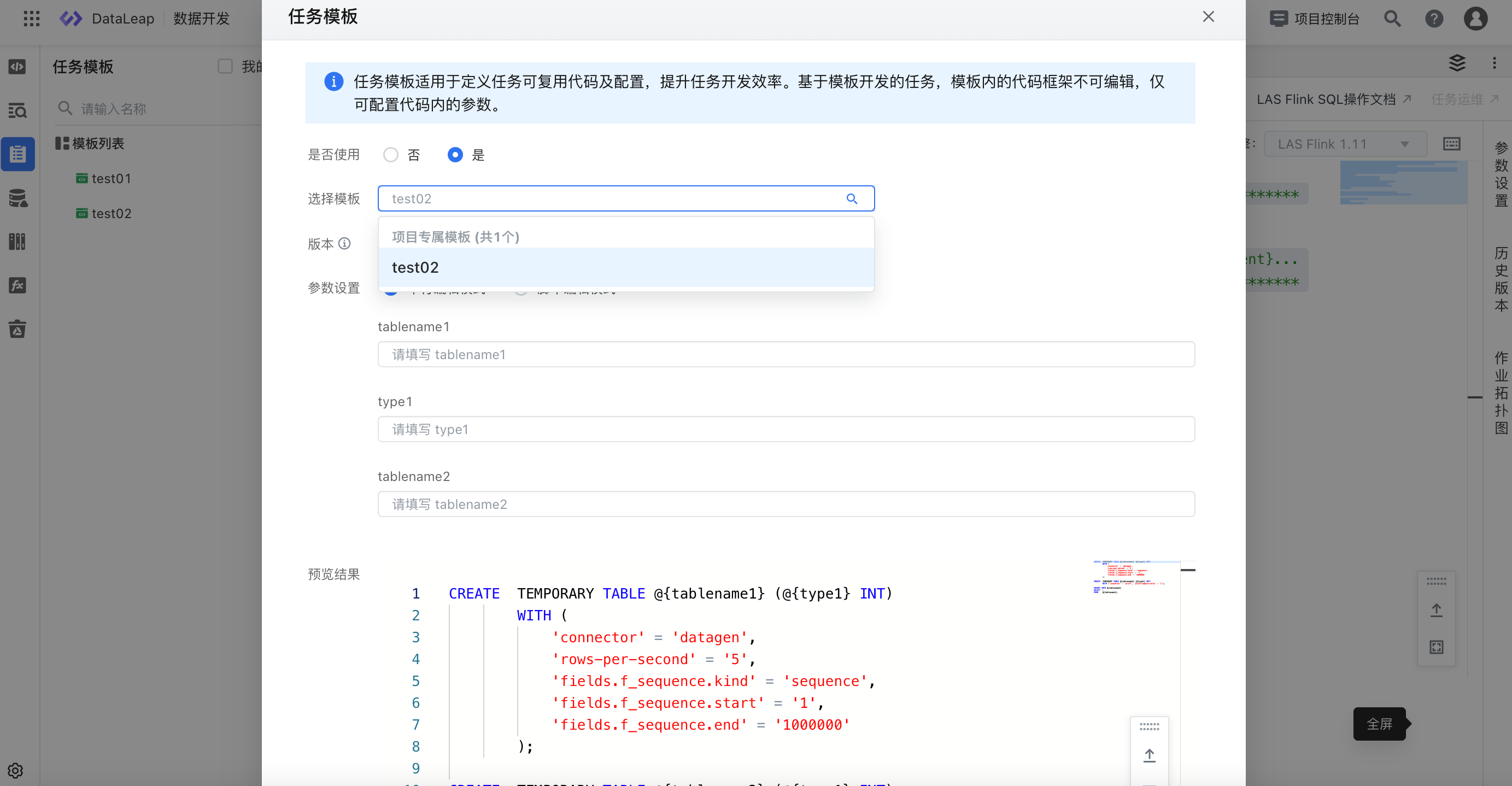Open 项目控制台 in the top bar
The image size is (1512, 786).
tap(1315, 19)
